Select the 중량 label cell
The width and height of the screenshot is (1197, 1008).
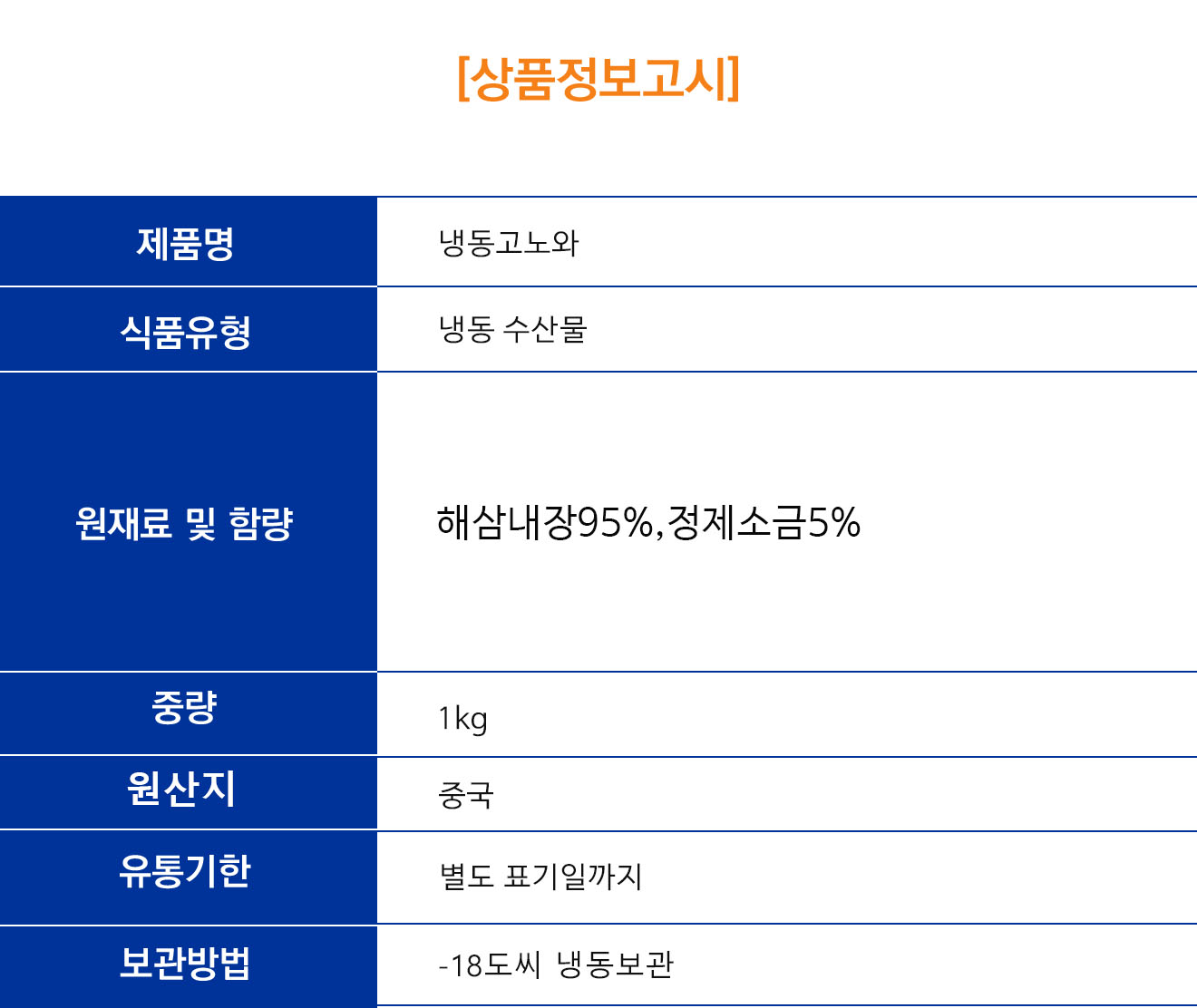[x=188, y=713]
